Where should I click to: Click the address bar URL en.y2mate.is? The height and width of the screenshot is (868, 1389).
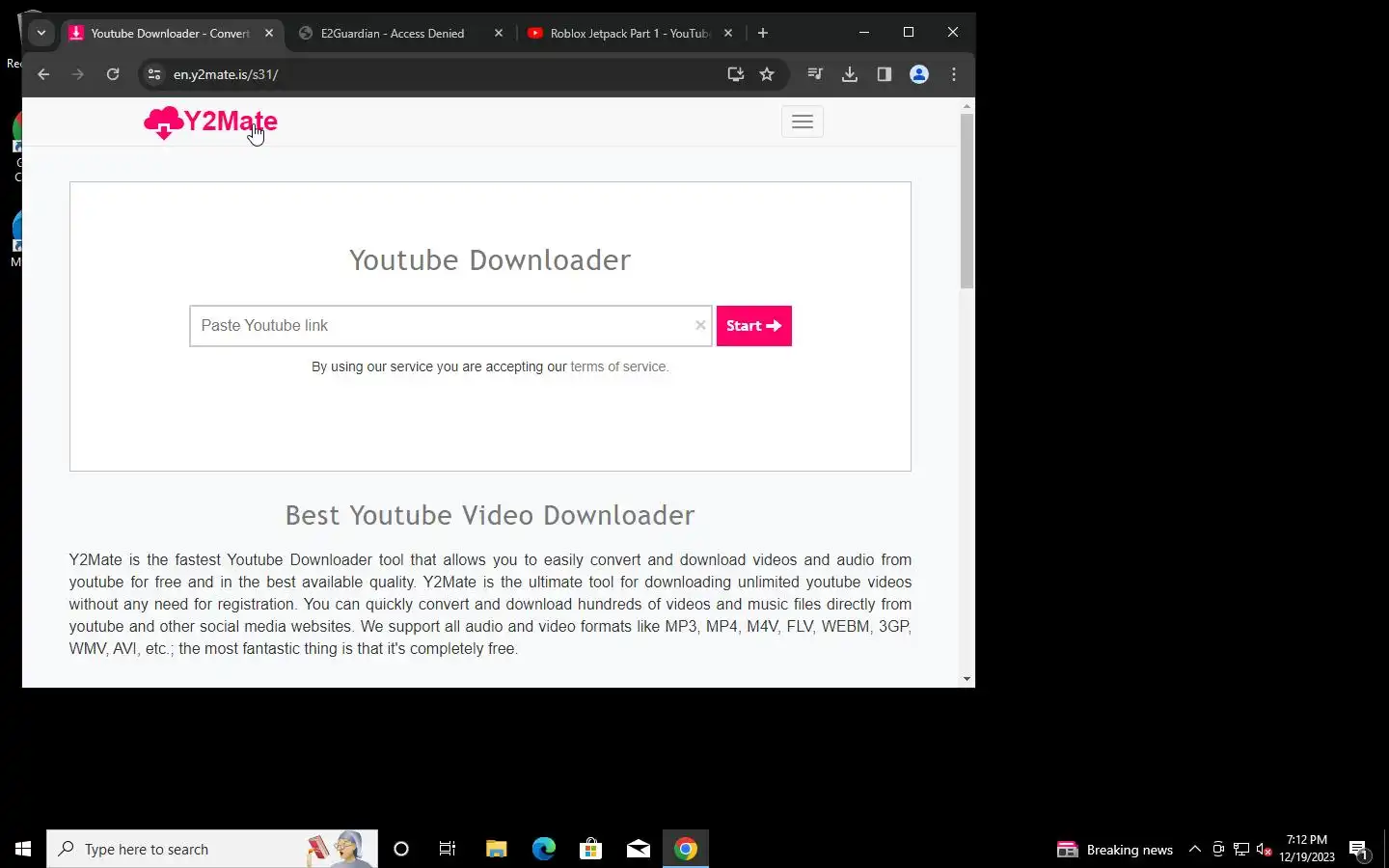226,74
